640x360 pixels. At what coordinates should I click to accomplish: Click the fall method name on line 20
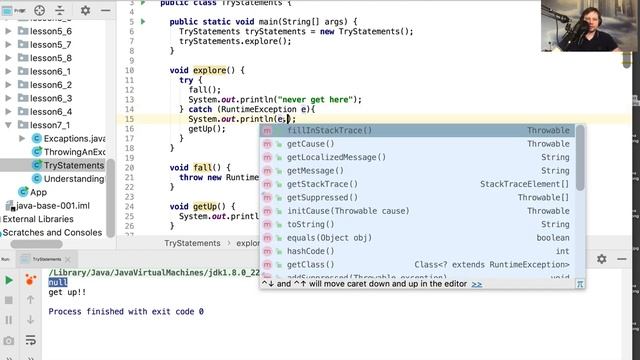(202, 168)
